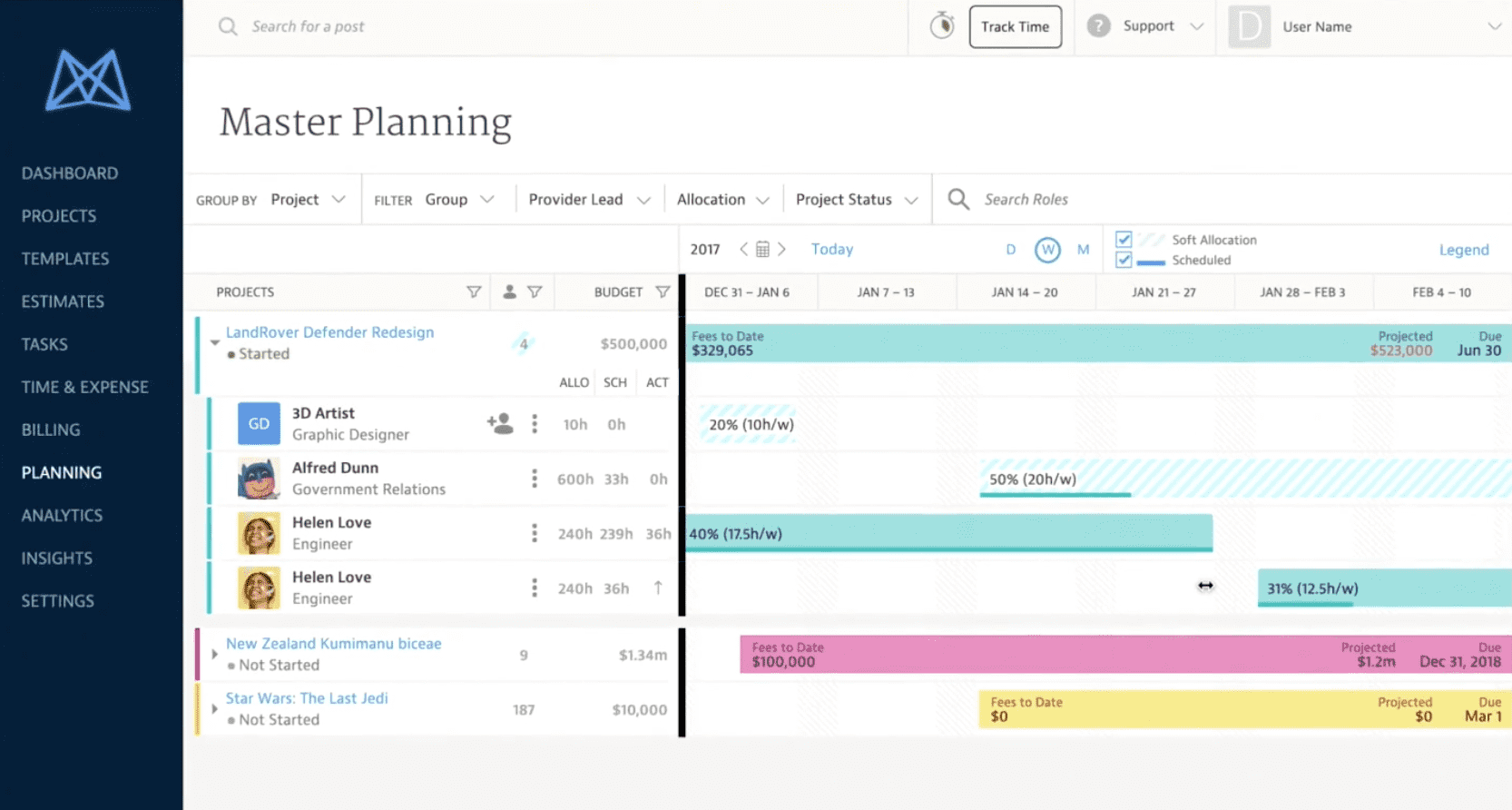Viewport: 1512px width, 810px height.
Task: Switch to the Week view toggle
Action: [1047, 250]
